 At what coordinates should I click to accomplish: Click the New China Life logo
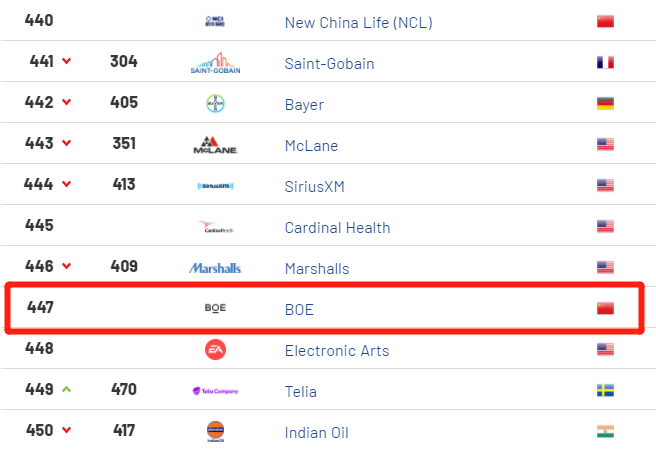click(x=215, y=21)
